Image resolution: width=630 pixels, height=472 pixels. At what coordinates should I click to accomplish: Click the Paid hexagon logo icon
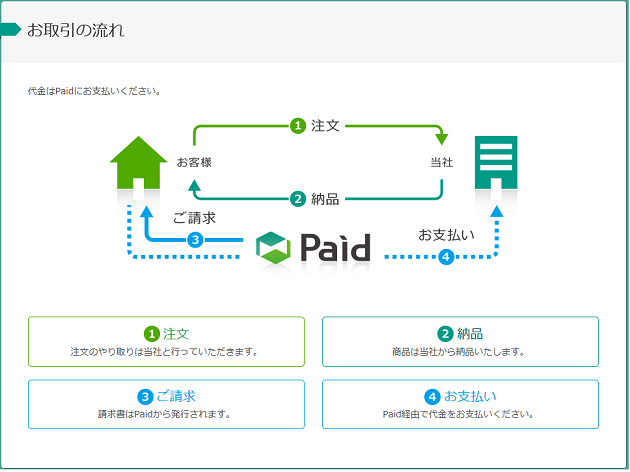(x=273, y=248)
